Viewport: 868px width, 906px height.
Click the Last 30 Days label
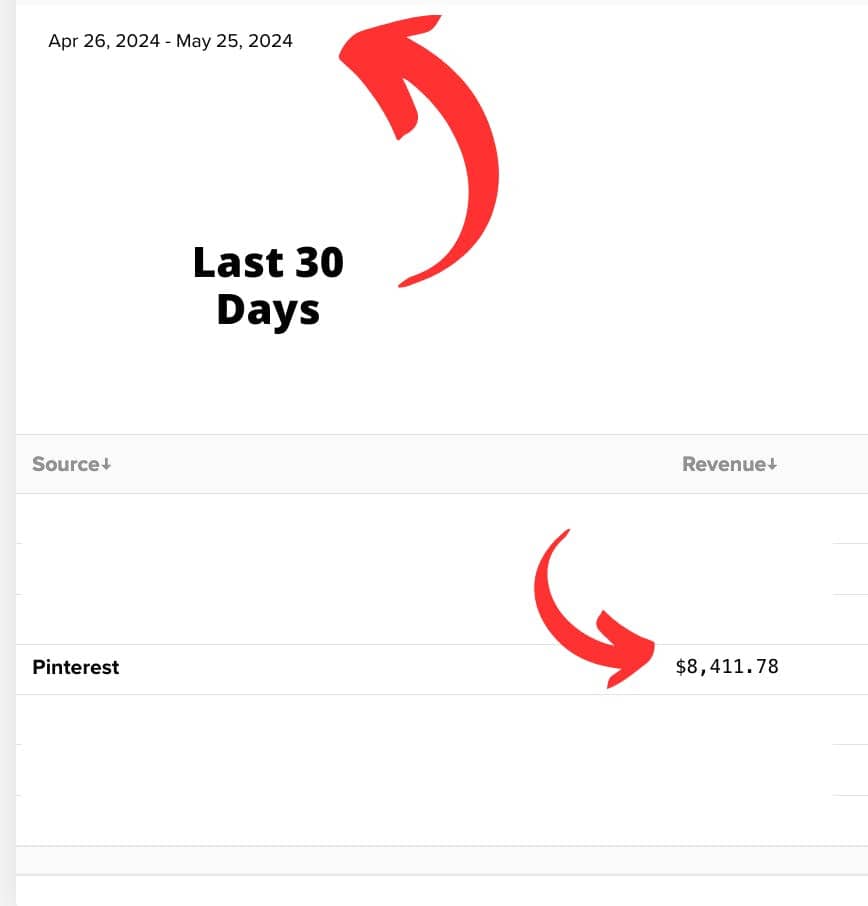[268, 286]
